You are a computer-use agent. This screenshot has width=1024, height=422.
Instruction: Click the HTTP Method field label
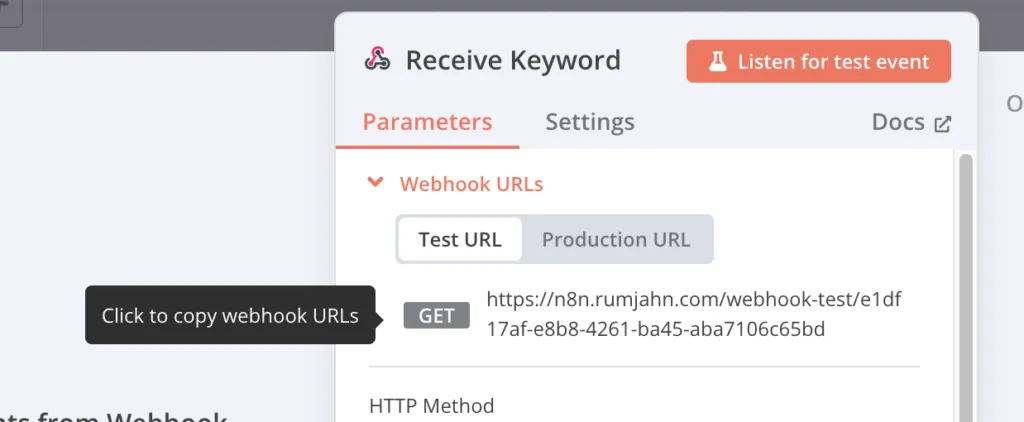432,406
